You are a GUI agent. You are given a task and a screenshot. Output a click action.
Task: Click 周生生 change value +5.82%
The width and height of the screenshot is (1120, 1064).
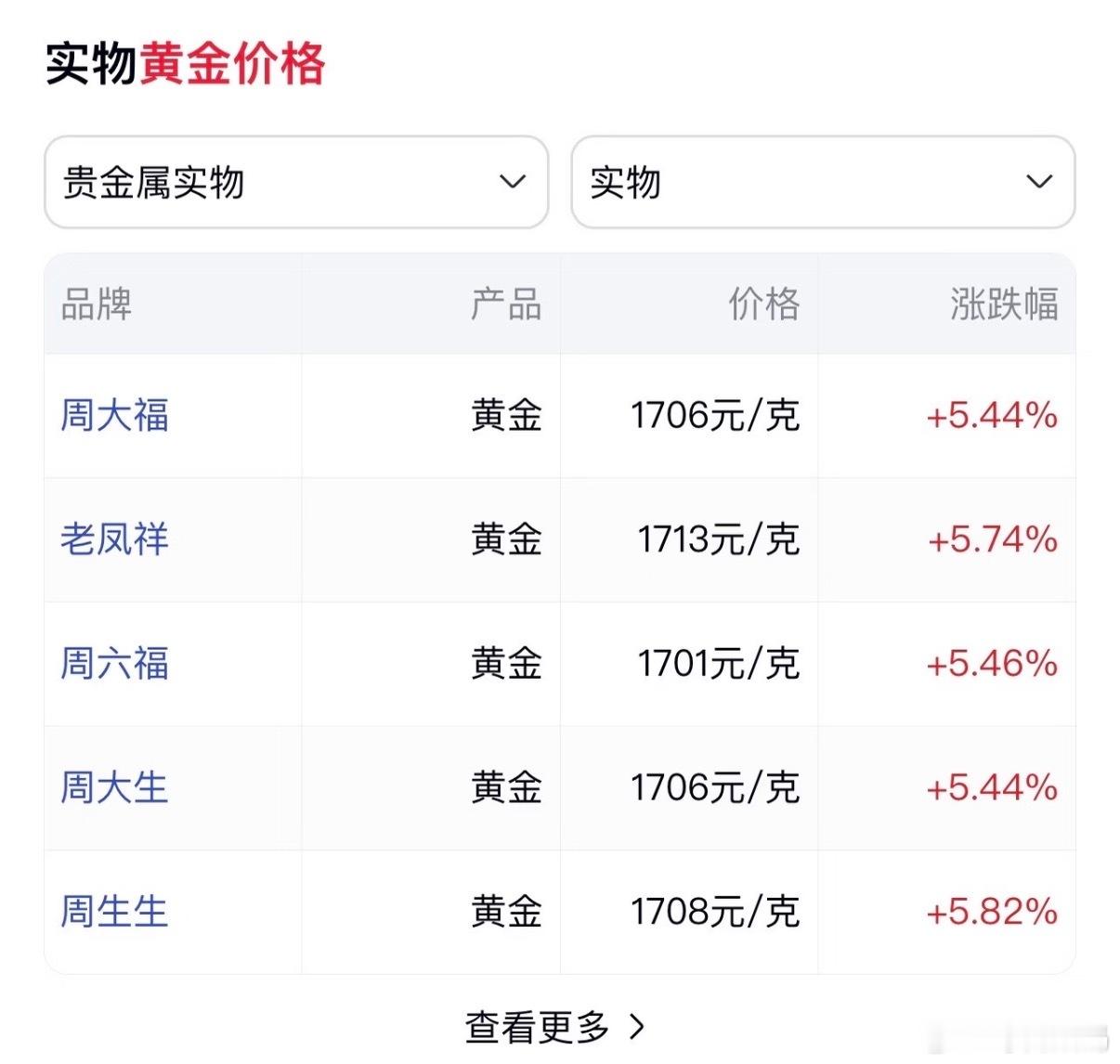(x=992, y=912)
